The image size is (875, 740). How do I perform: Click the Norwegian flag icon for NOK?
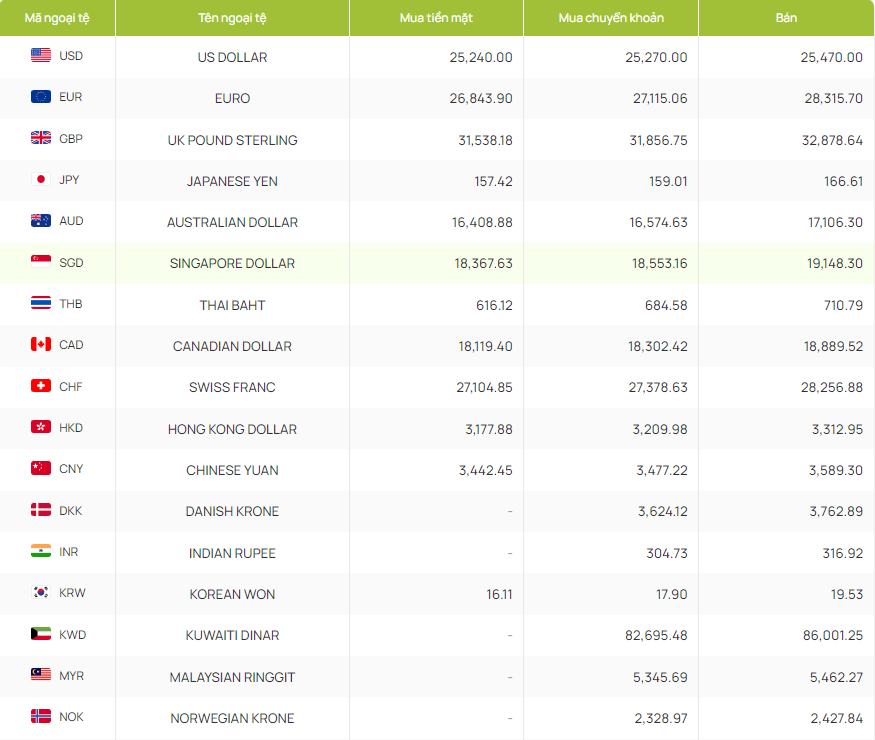point(41,717)
